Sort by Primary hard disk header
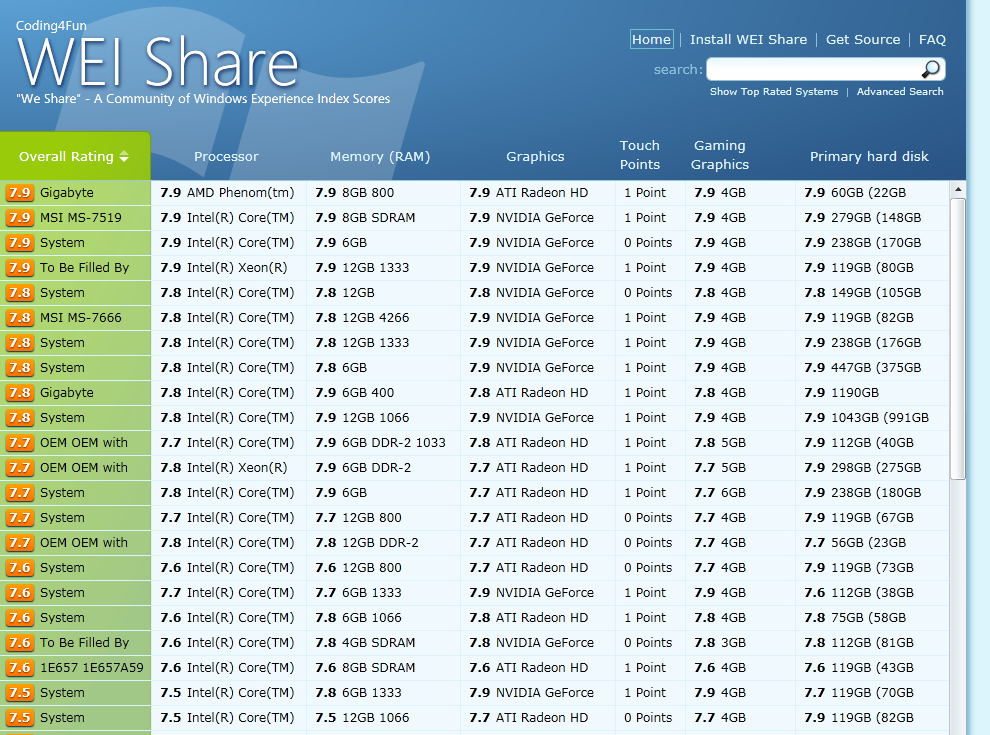The width and height of the screenshot is (990, 735). 869,157
